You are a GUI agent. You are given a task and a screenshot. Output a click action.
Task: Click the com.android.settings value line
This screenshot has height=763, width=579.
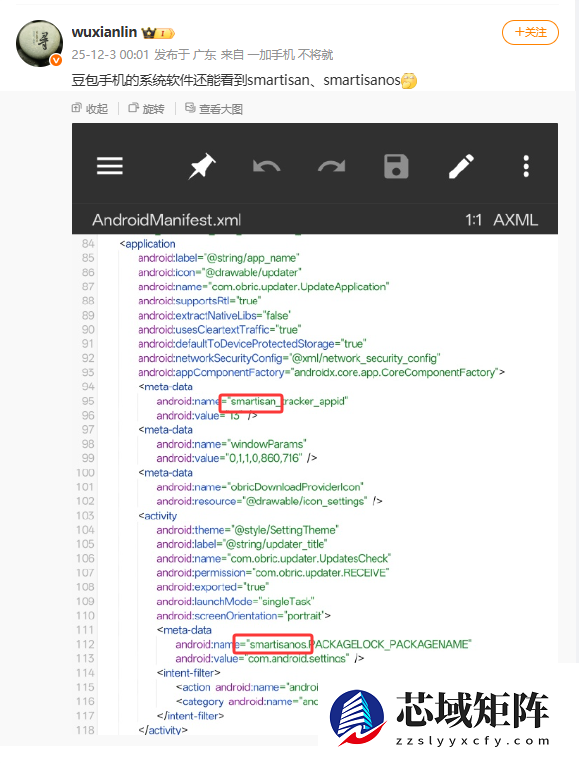point(270,658)
